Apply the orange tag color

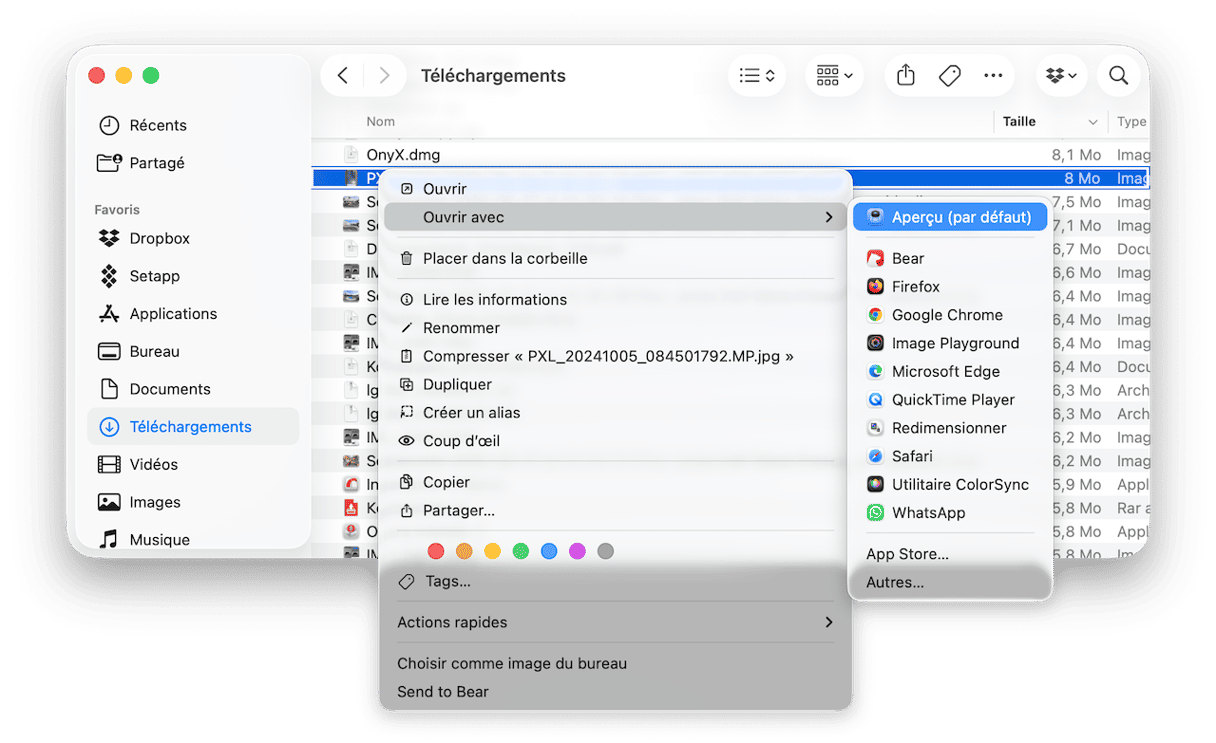464,551
